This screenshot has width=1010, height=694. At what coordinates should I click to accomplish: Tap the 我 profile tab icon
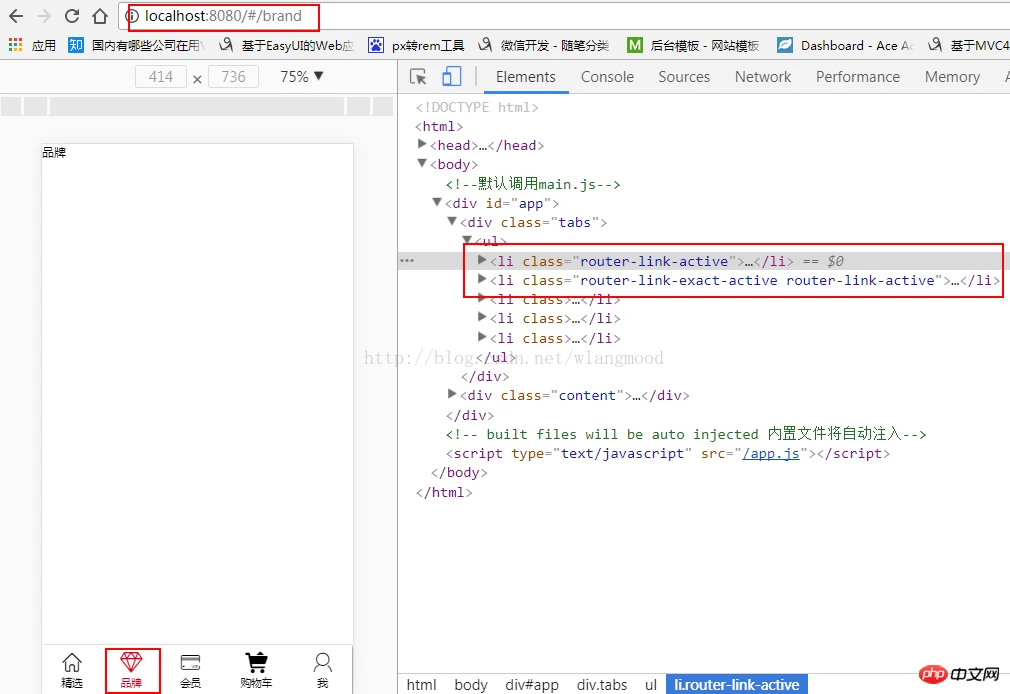click(323, 670)
